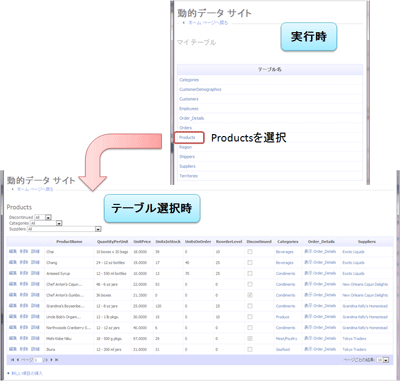
Task: Open Tokyo Traders supplier in Ikura row
Action: [354, 350]
